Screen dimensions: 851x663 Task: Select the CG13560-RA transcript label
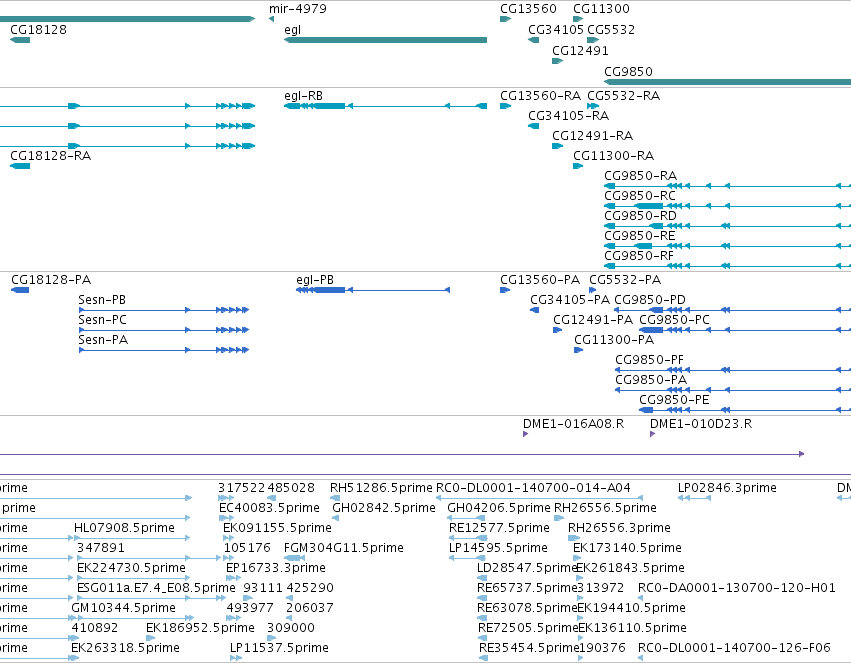tap(540, 96)
